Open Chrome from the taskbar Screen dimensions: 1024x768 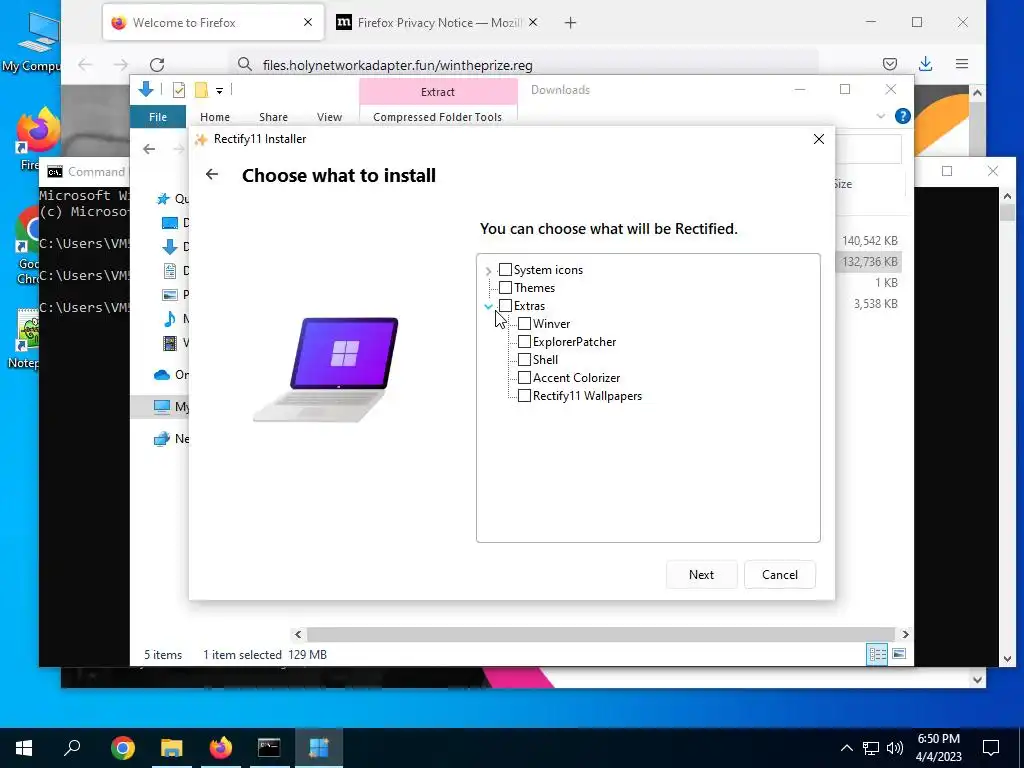(123, 748)
